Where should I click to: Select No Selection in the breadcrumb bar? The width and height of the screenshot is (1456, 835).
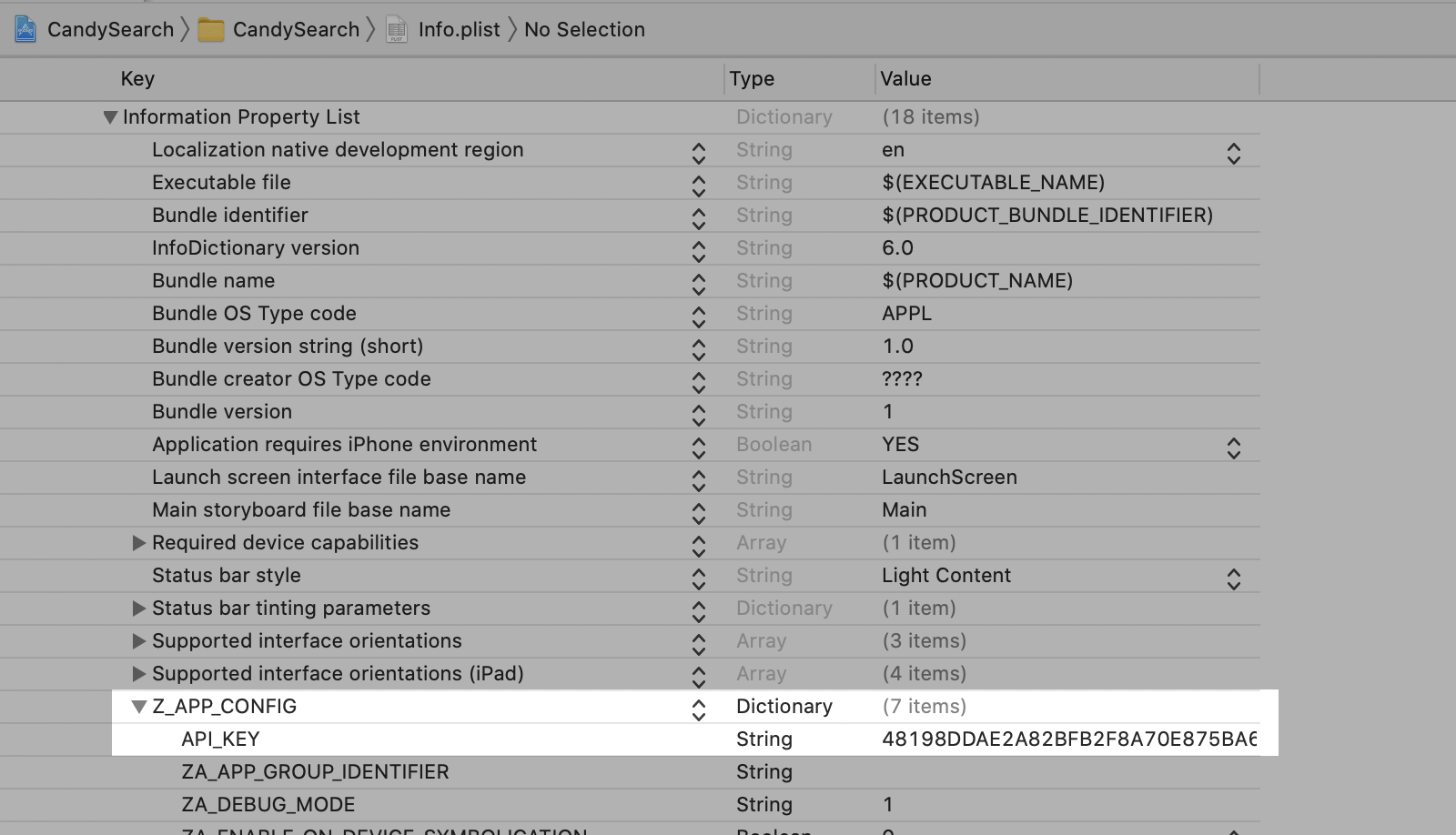click(584, 30)
